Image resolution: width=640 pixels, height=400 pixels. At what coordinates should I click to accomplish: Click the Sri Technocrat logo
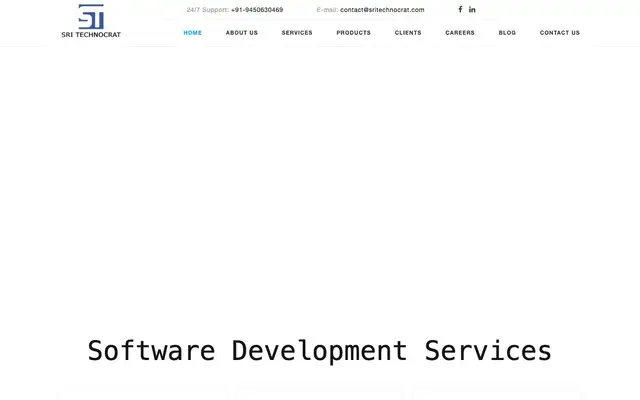tap(91, 21)
